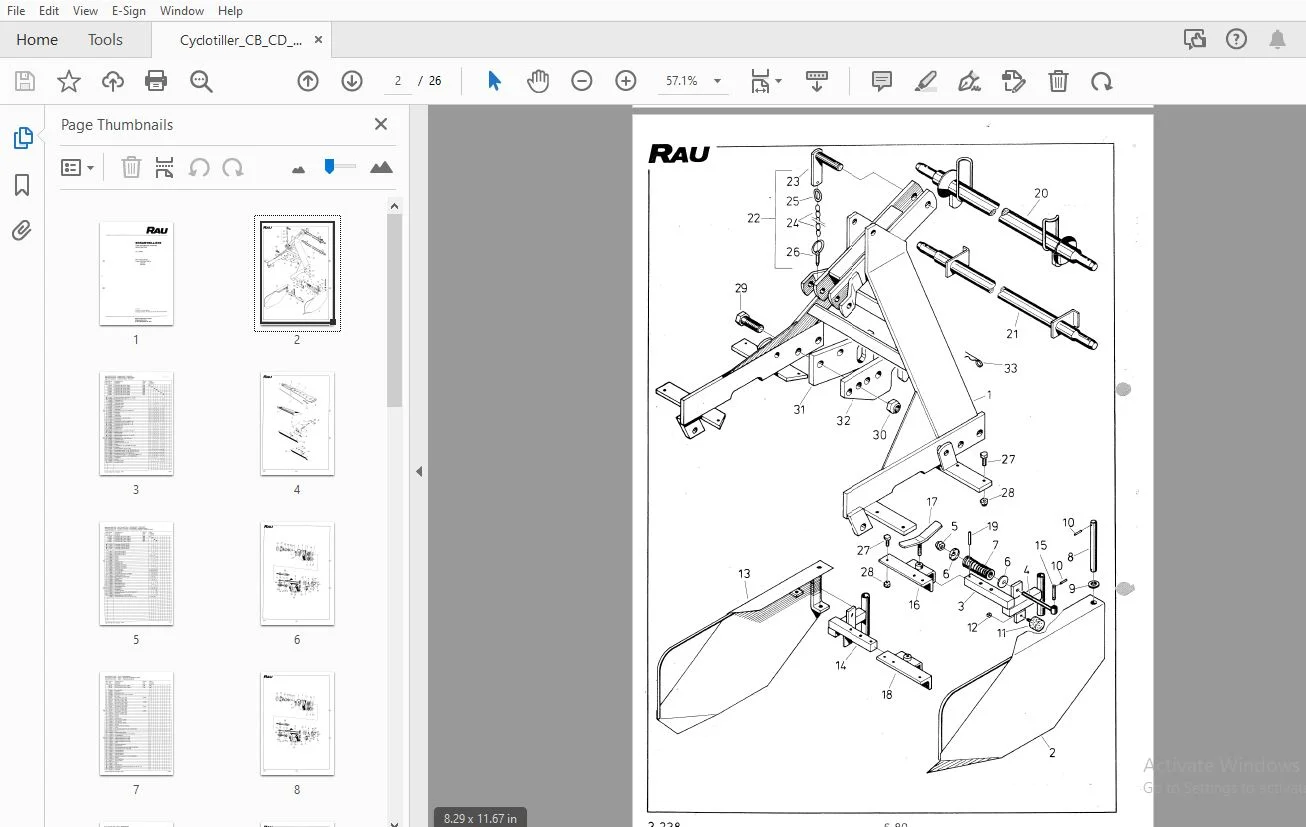The width and height of the screenshot is (1306, 827).
Task: Open the E-Sign menu
Action: 129,11
